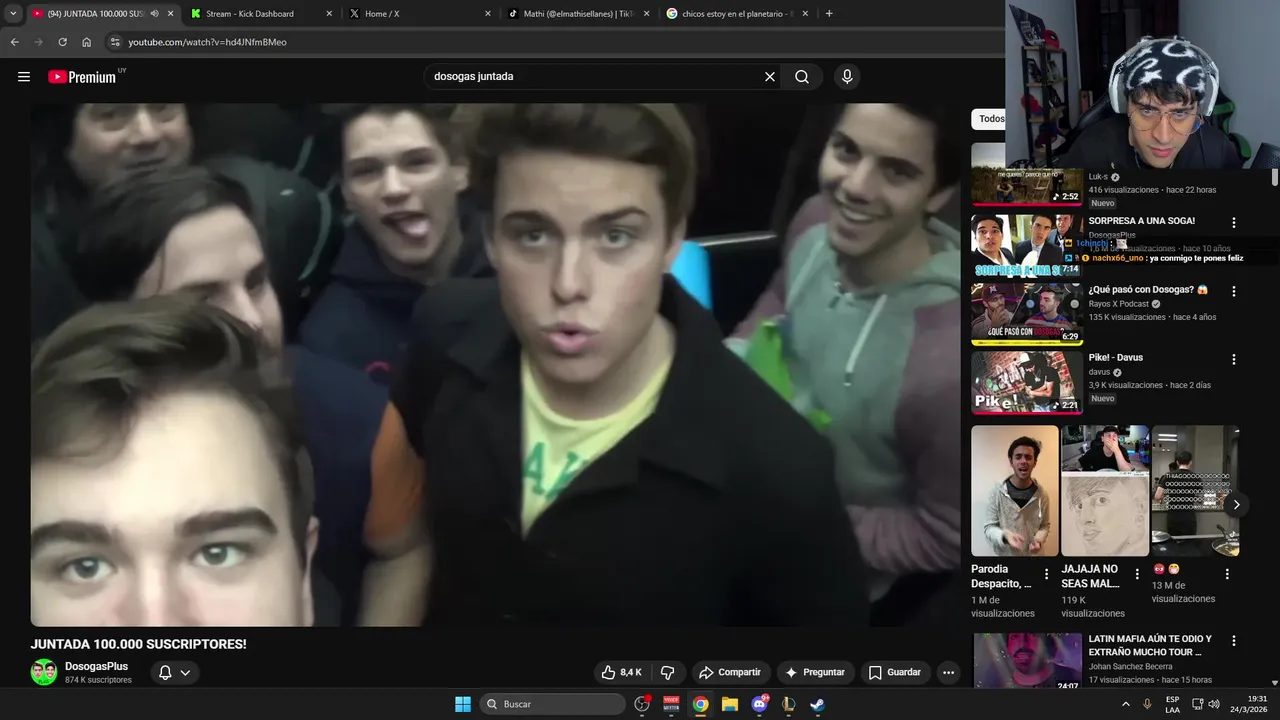The height and width of the screenshot is (720, 1280).
Task: Open File Explorer from the taskbar
Action: (x=730, y=704)
